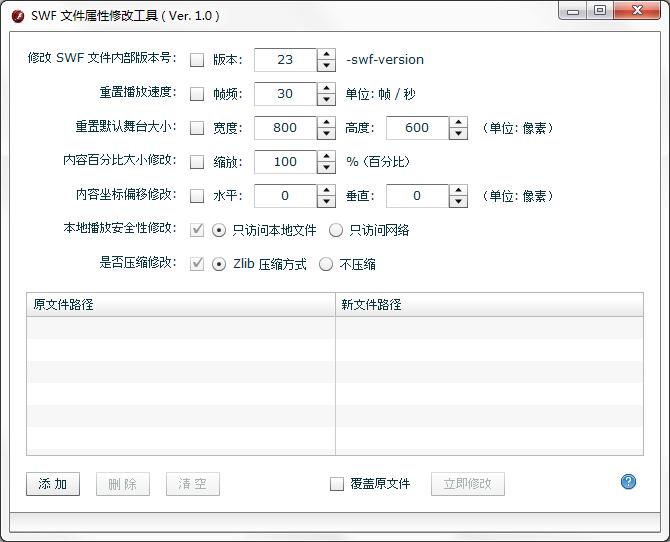This screenshot has width=670, height=542.
Task: Increase the 版本 value with up arrow
Action: pos(326,54)
